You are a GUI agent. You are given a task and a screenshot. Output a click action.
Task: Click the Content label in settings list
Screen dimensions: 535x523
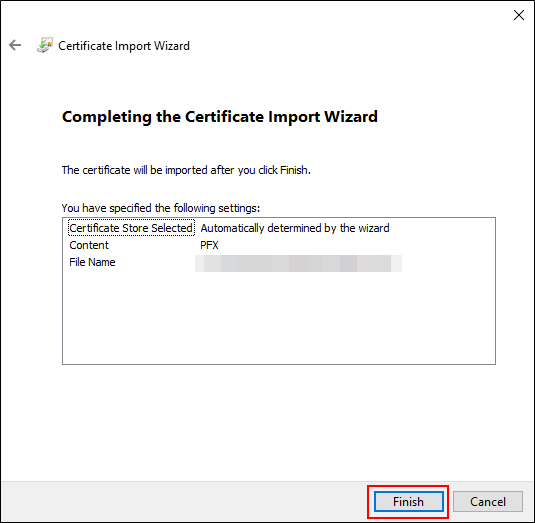click(89, 245)
